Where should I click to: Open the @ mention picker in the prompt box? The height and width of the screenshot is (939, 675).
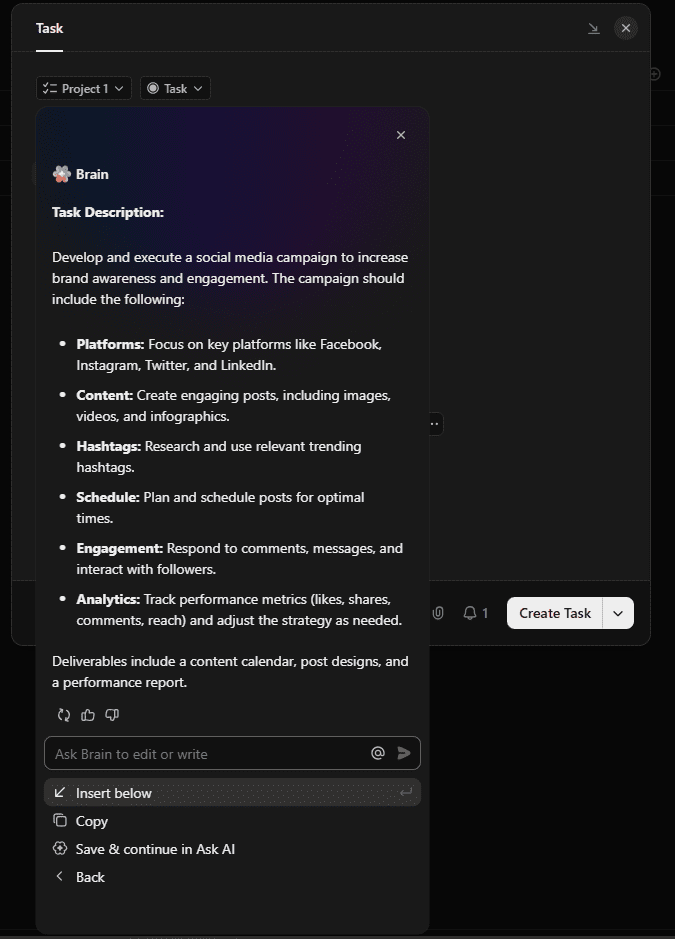378,752
